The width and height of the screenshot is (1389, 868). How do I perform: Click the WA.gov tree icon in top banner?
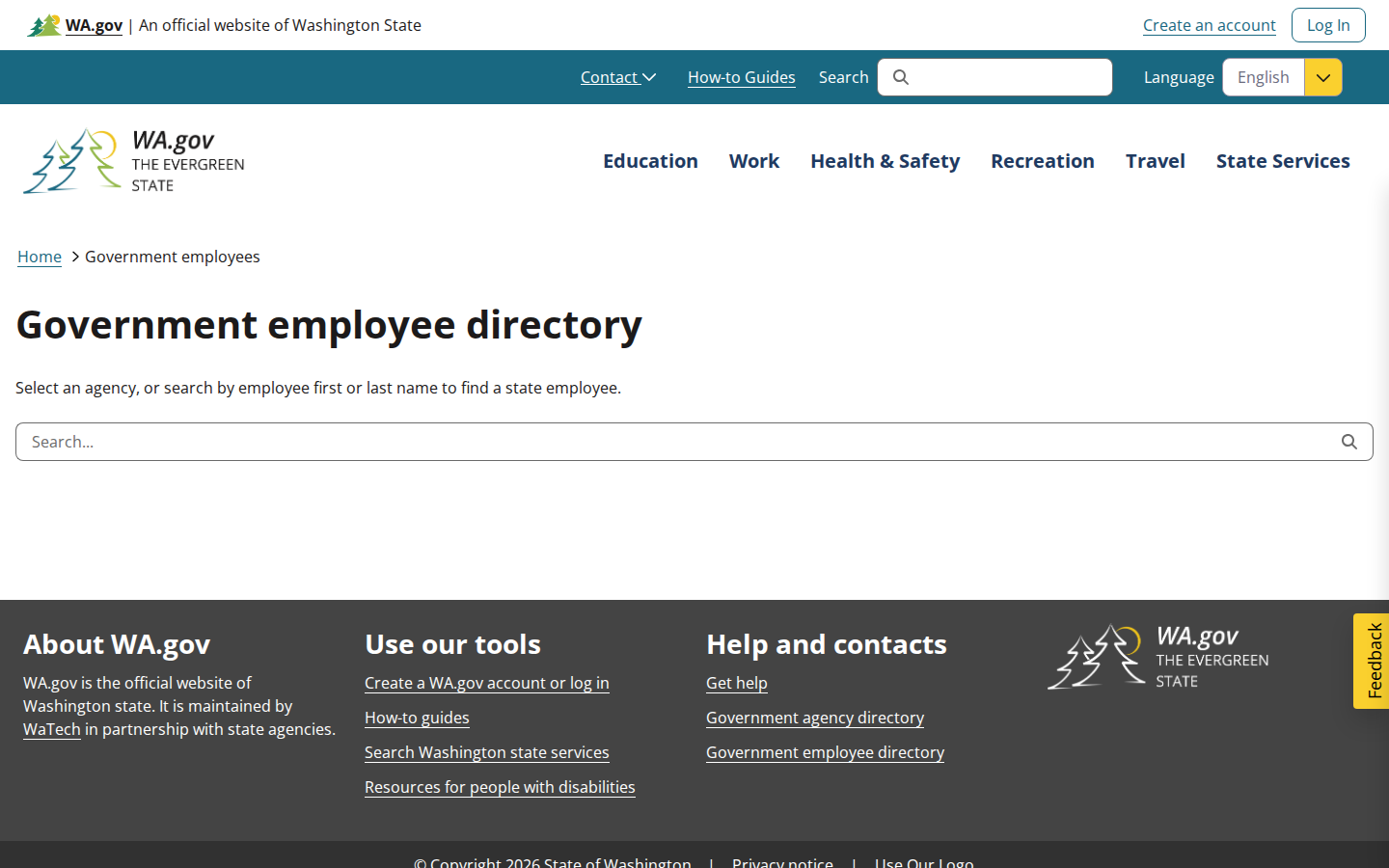pyautogui.click(x=44, y=25)
